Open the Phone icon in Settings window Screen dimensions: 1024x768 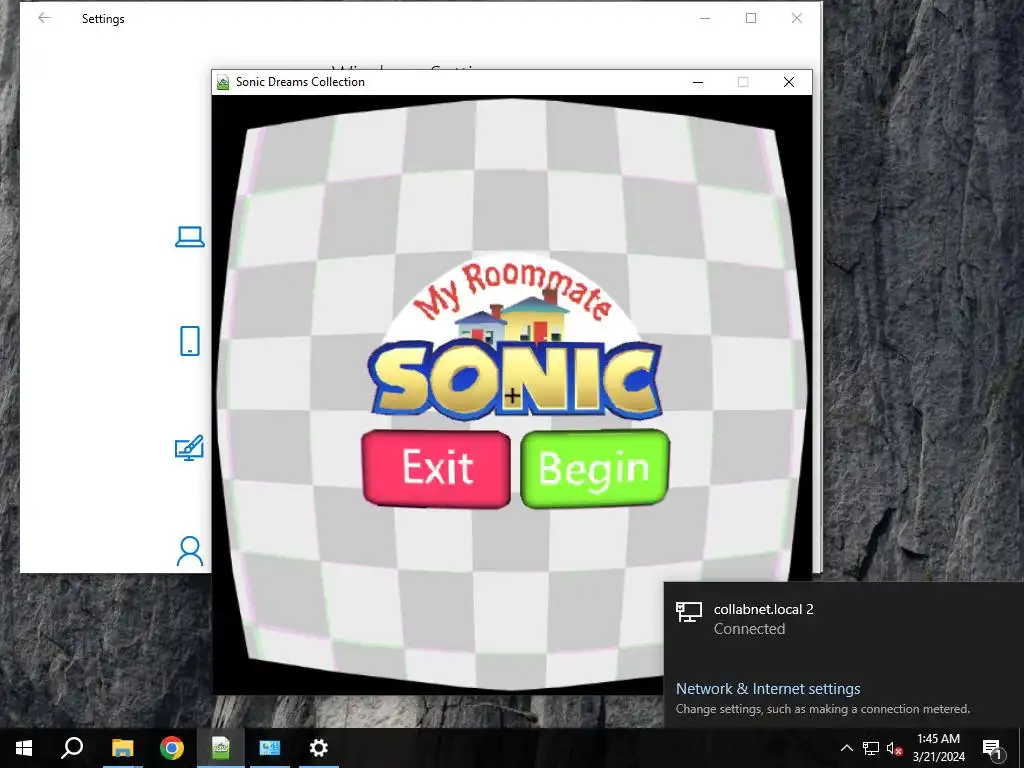(189, 341)
